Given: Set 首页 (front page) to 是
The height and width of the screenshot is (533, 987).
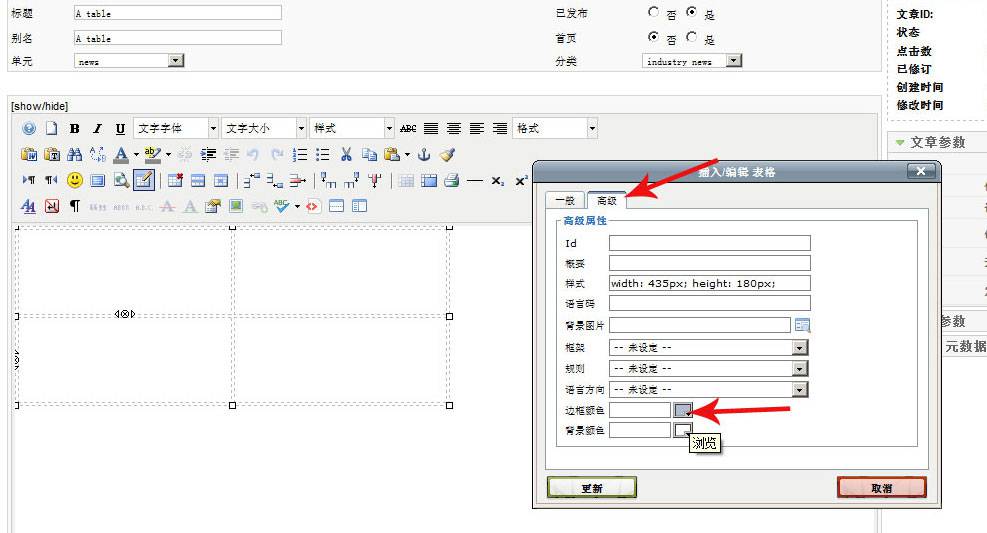Looking at the screenshot, I should 691,37.
